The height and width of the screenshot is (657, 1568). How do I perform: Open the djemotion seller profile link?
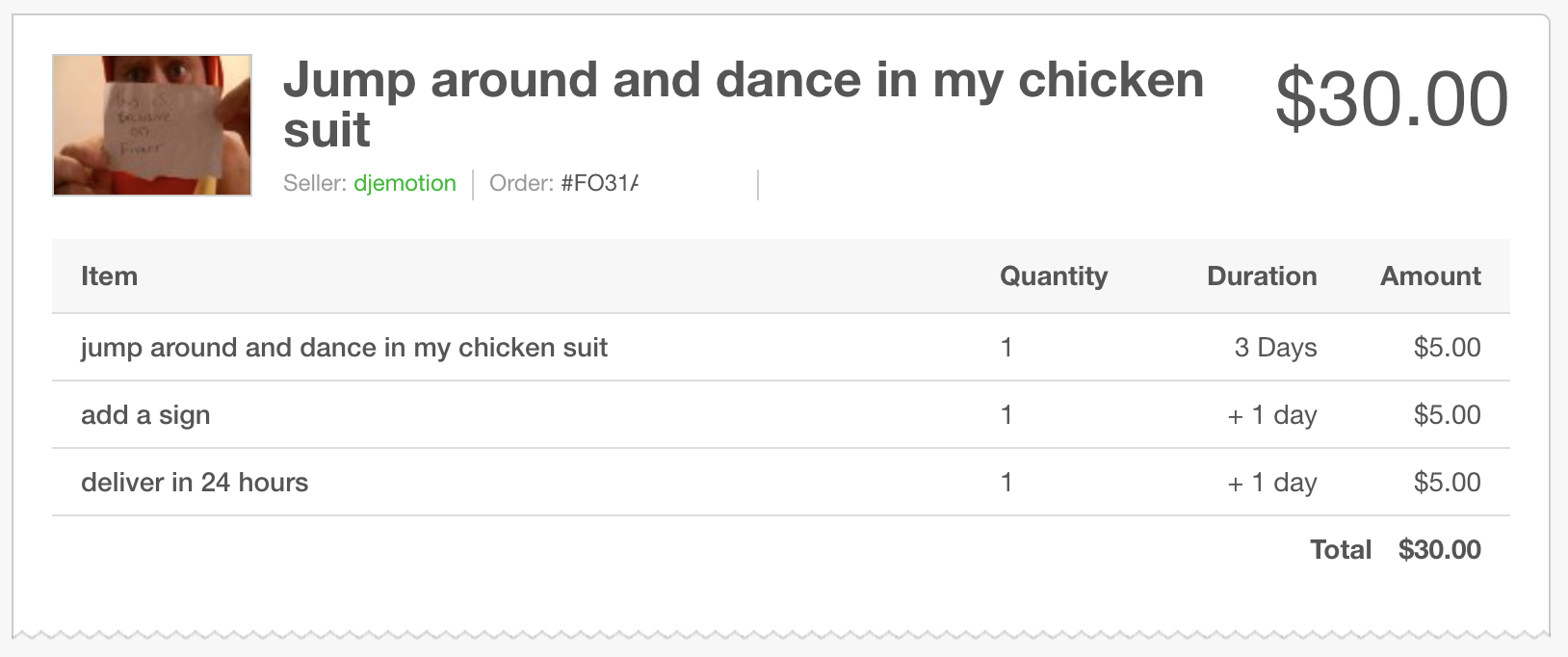[405, 183]
